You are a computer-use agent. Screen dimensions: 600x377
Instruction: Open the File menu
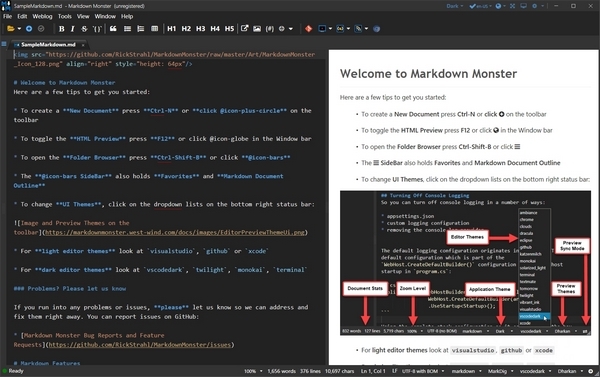(x=7, y=16)
